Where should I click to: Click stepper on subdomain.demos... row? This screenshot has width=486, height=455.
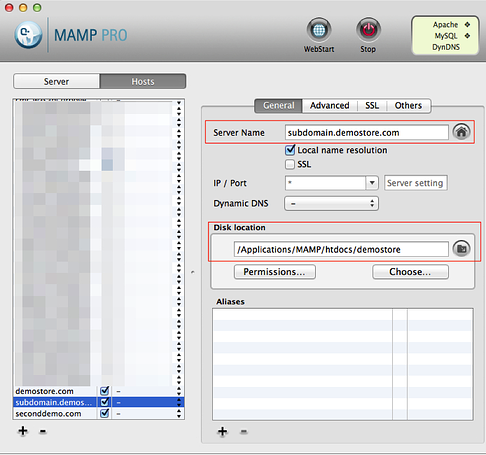tap(179, 402)
